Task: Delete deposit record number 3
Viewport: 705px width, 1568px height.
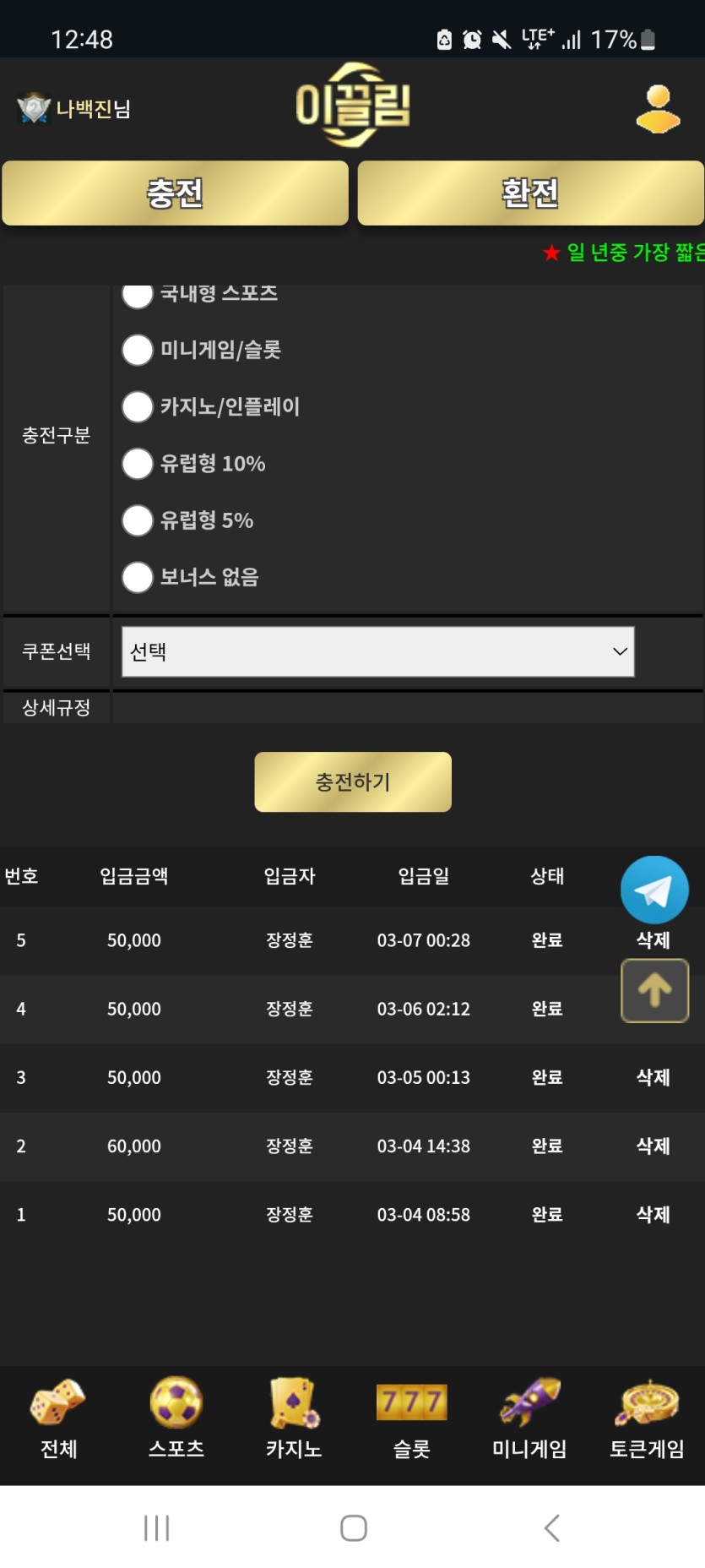Action: point(653,1077)
